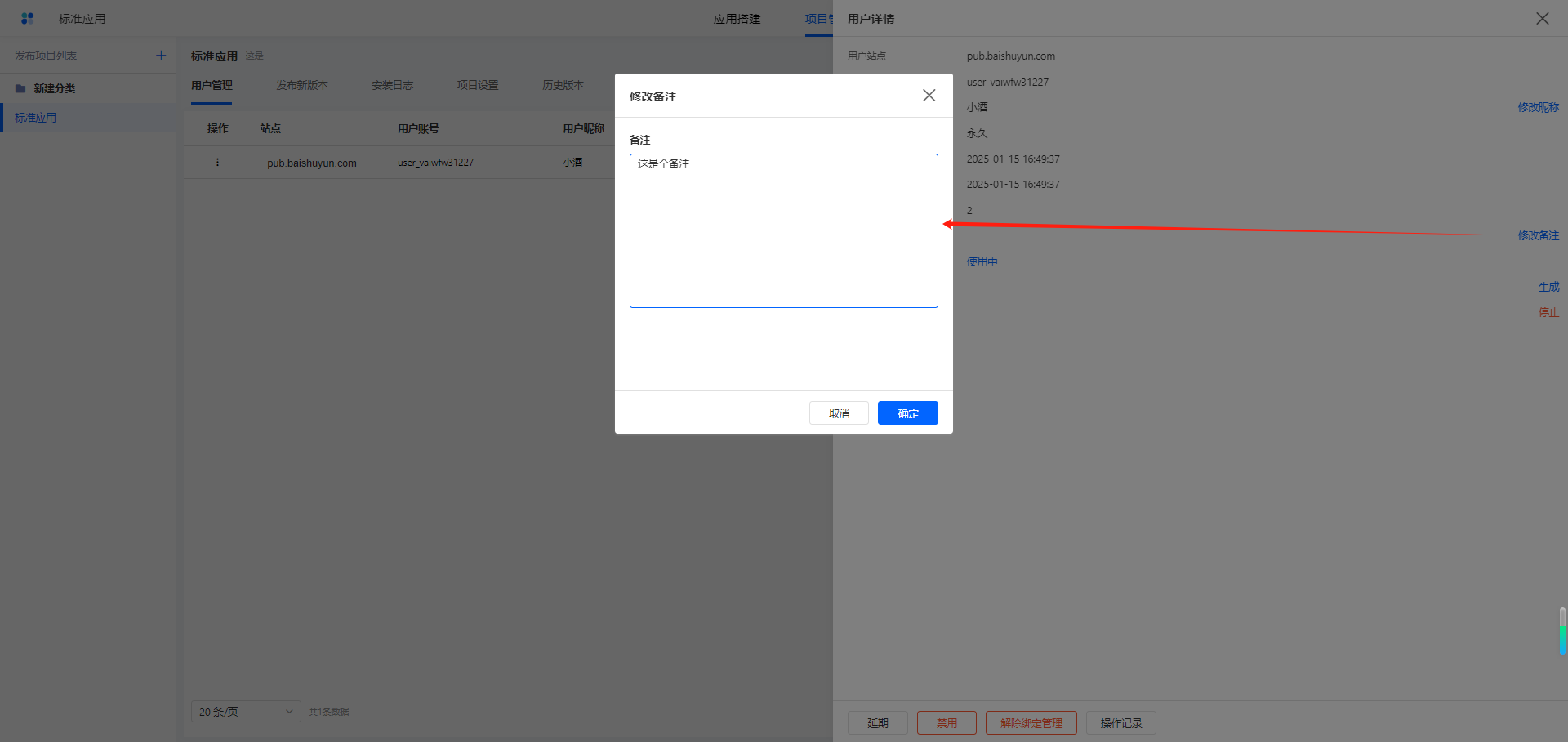This screenshot has width=1568, height=742.
Task: Click the 修改备注 link
Action: [1538, 235]
